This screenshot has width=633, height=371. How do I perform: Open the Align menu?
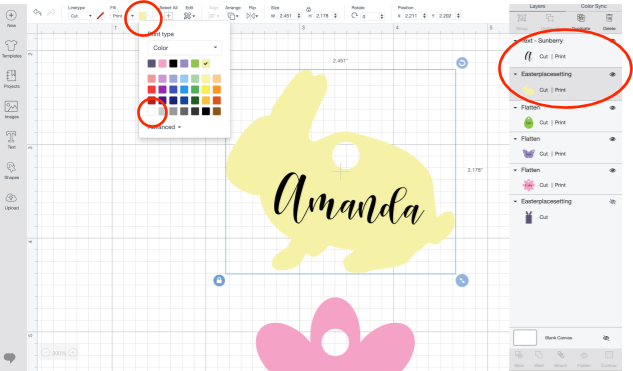(213, 16)
